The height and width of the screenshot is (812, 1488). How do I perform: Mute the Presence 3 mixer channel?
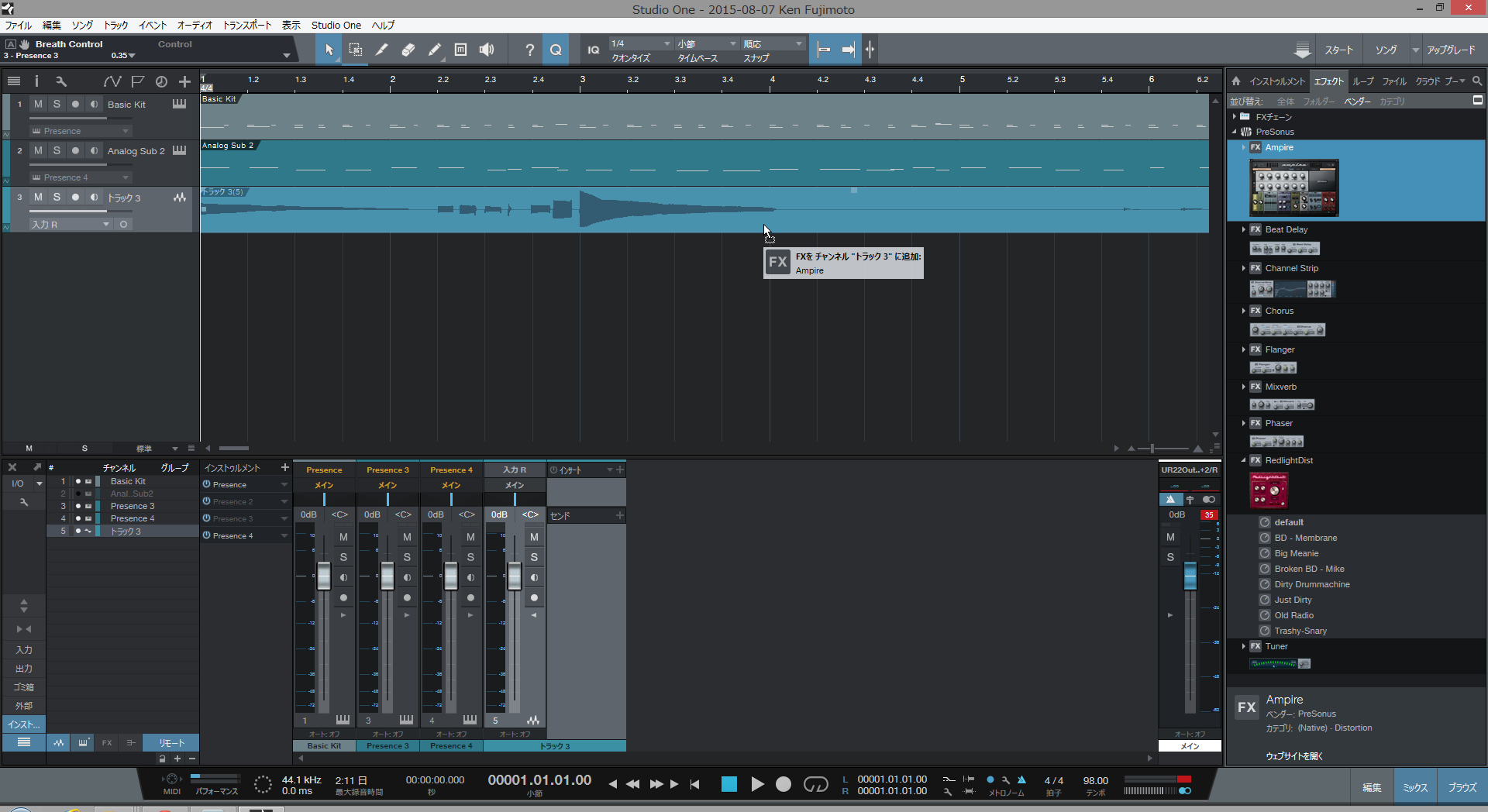point(407,537)
